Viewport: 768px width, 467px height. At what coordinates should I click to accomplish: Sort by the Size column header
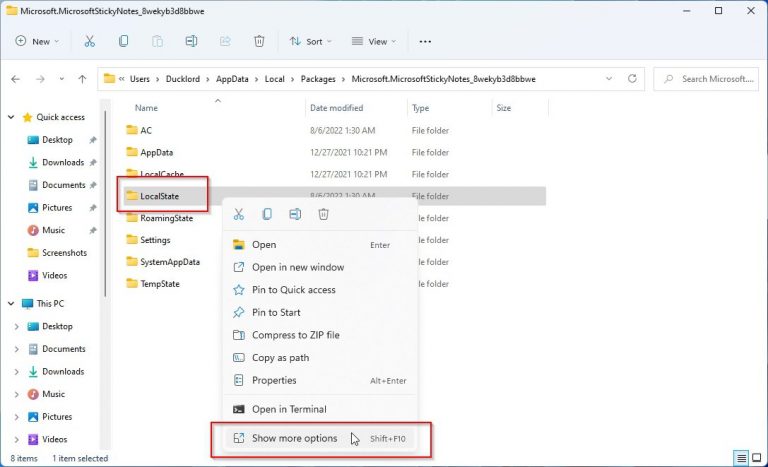504,108
